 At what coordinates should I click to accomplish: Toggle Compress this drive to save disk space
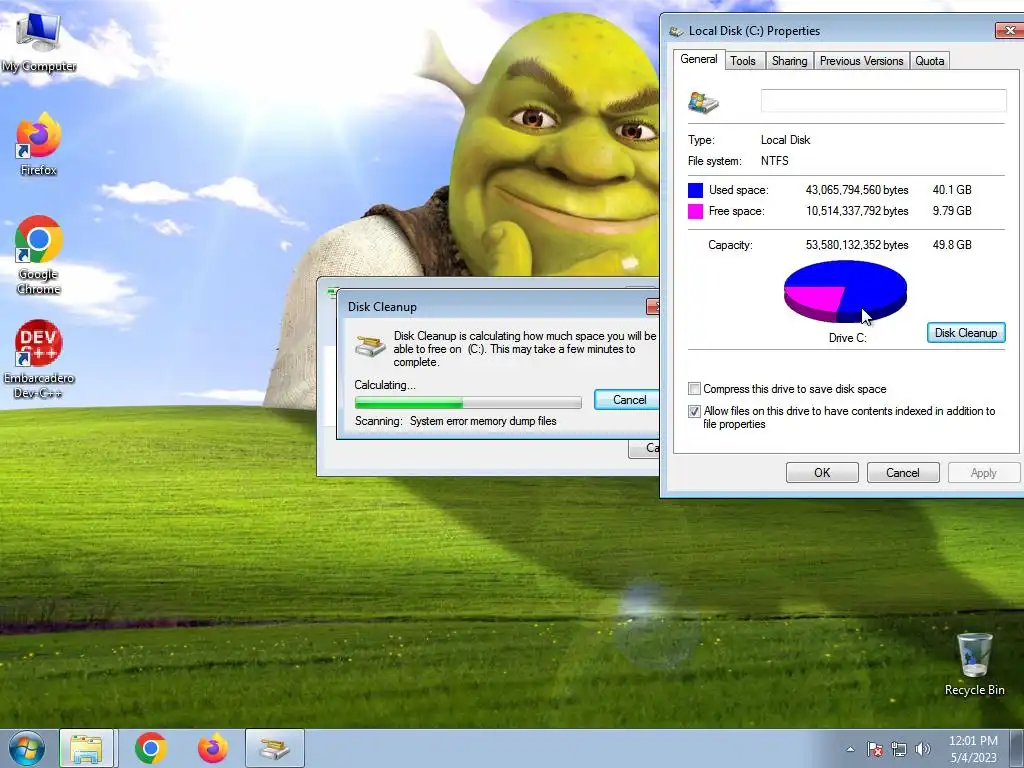click(694, 389)
